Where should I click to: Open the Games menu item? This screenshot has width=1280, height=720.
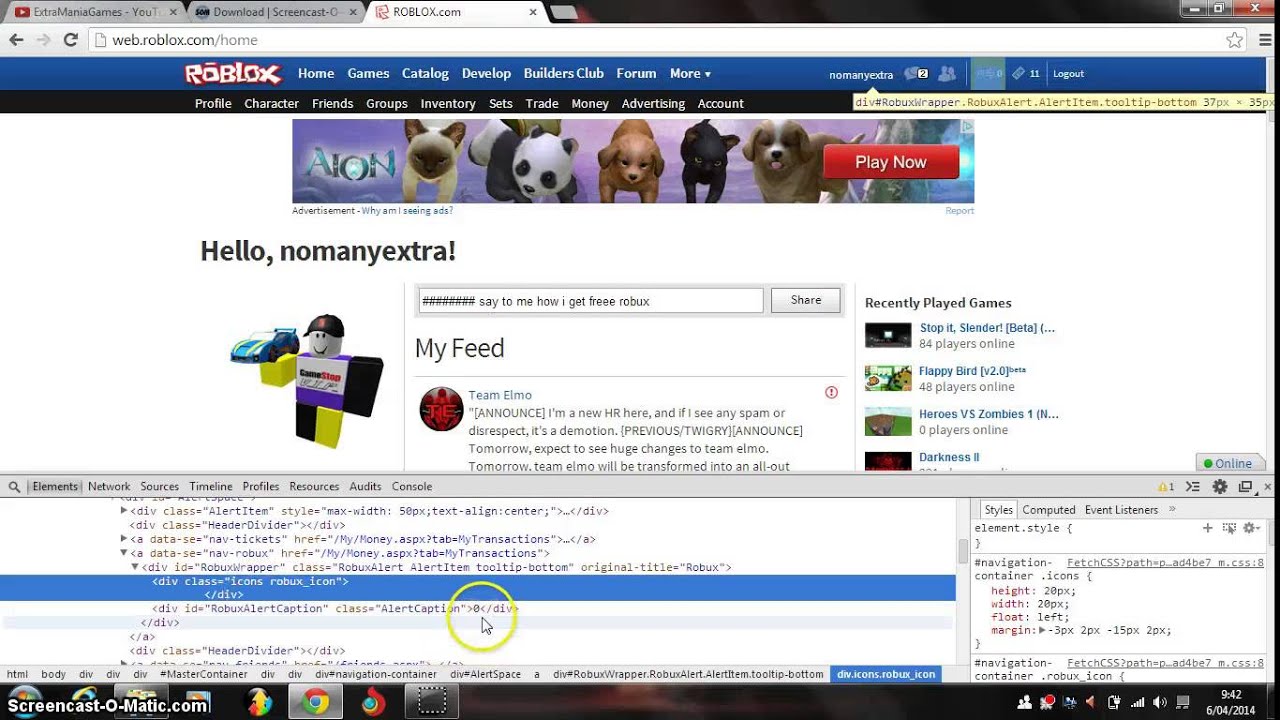[x=368, y=74]
